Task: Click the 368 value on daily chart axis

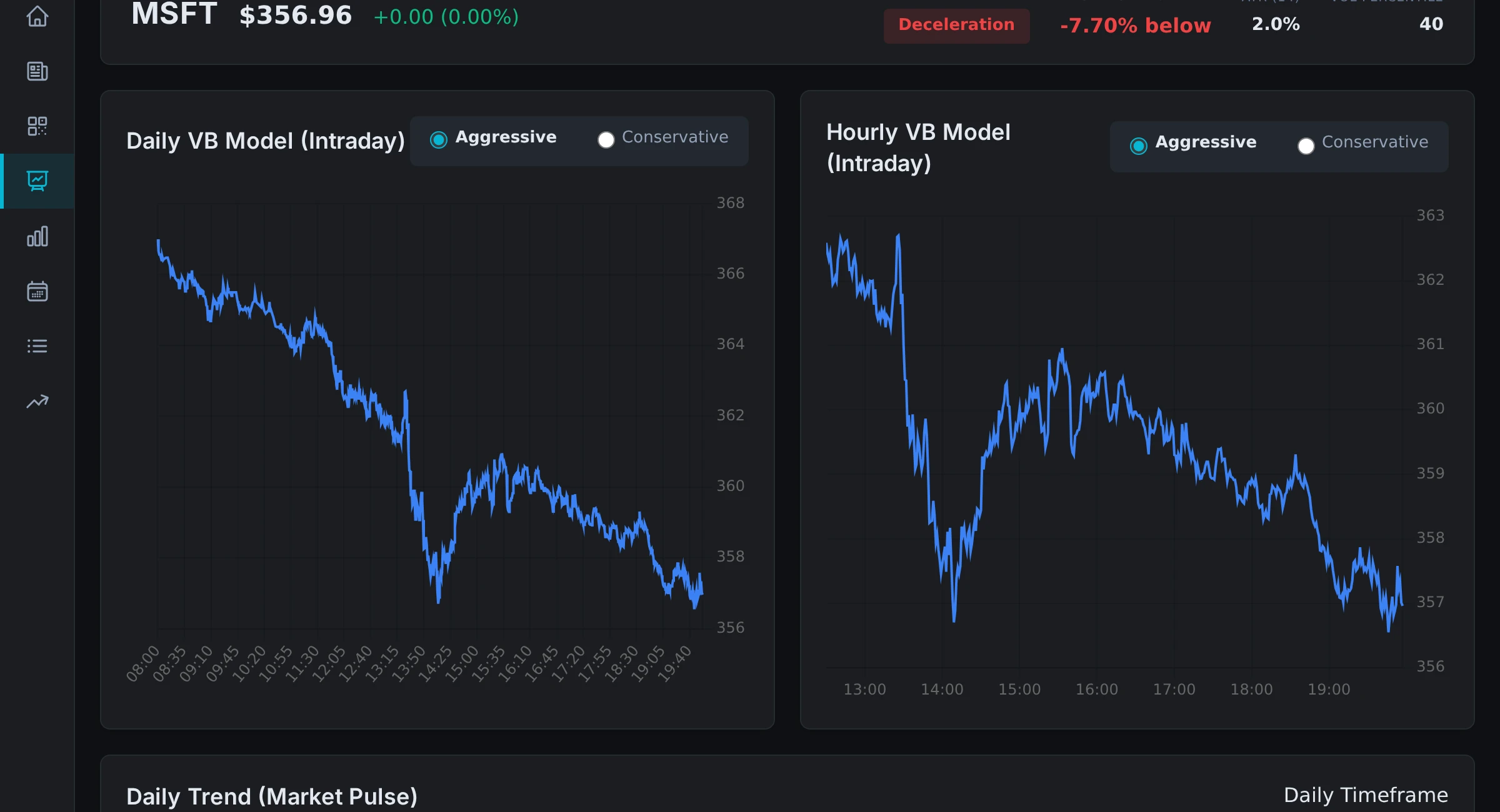Action: 730,203
